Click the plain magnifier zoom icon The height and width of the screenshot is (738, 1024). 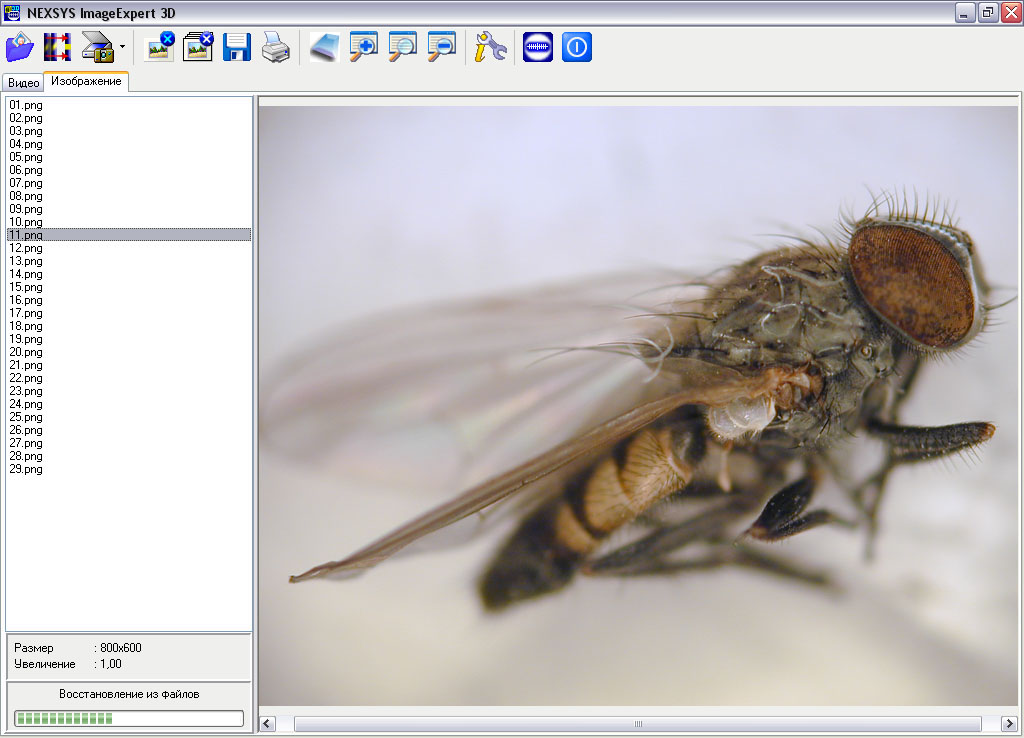coord(402,47)
